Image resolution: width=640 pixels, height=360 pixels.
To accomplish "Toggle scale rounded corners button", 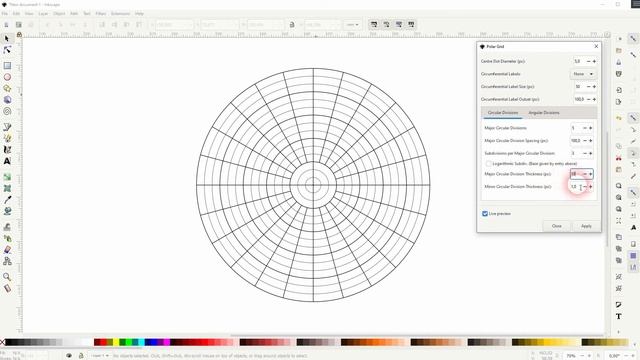I will pos(386,24).
